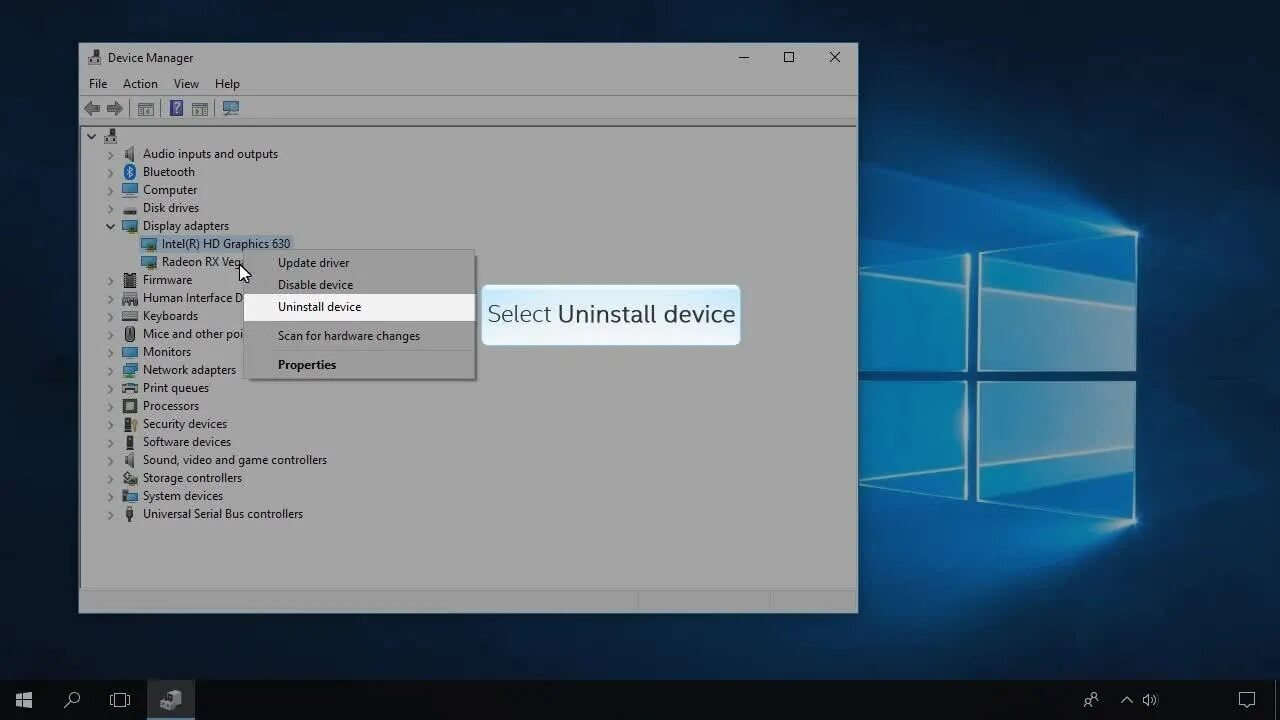Collapse the Display adapters category

pyautogui.click(x=111, y=226)
